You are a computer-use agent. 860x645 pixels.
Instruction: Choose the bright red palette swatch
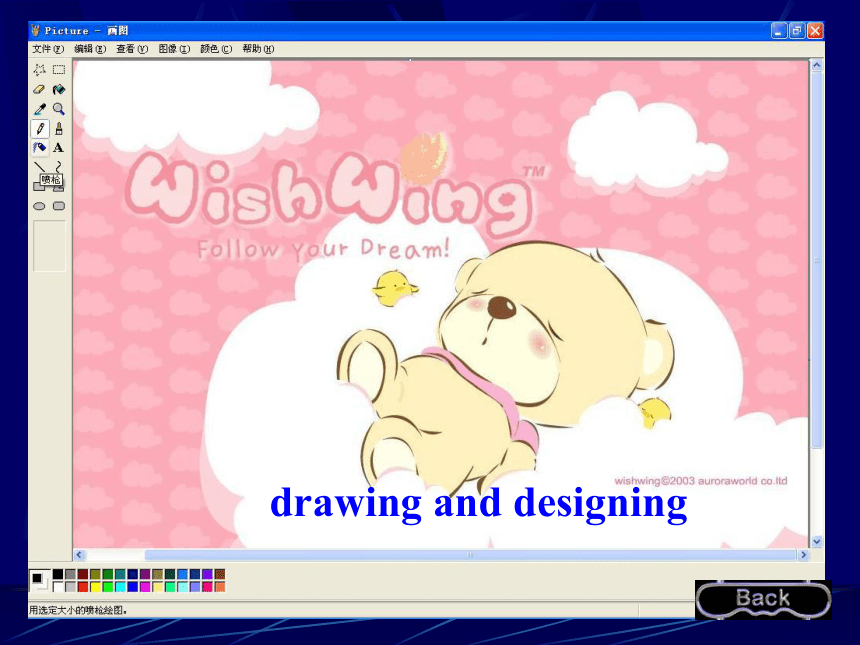click(x=83, y=587)
